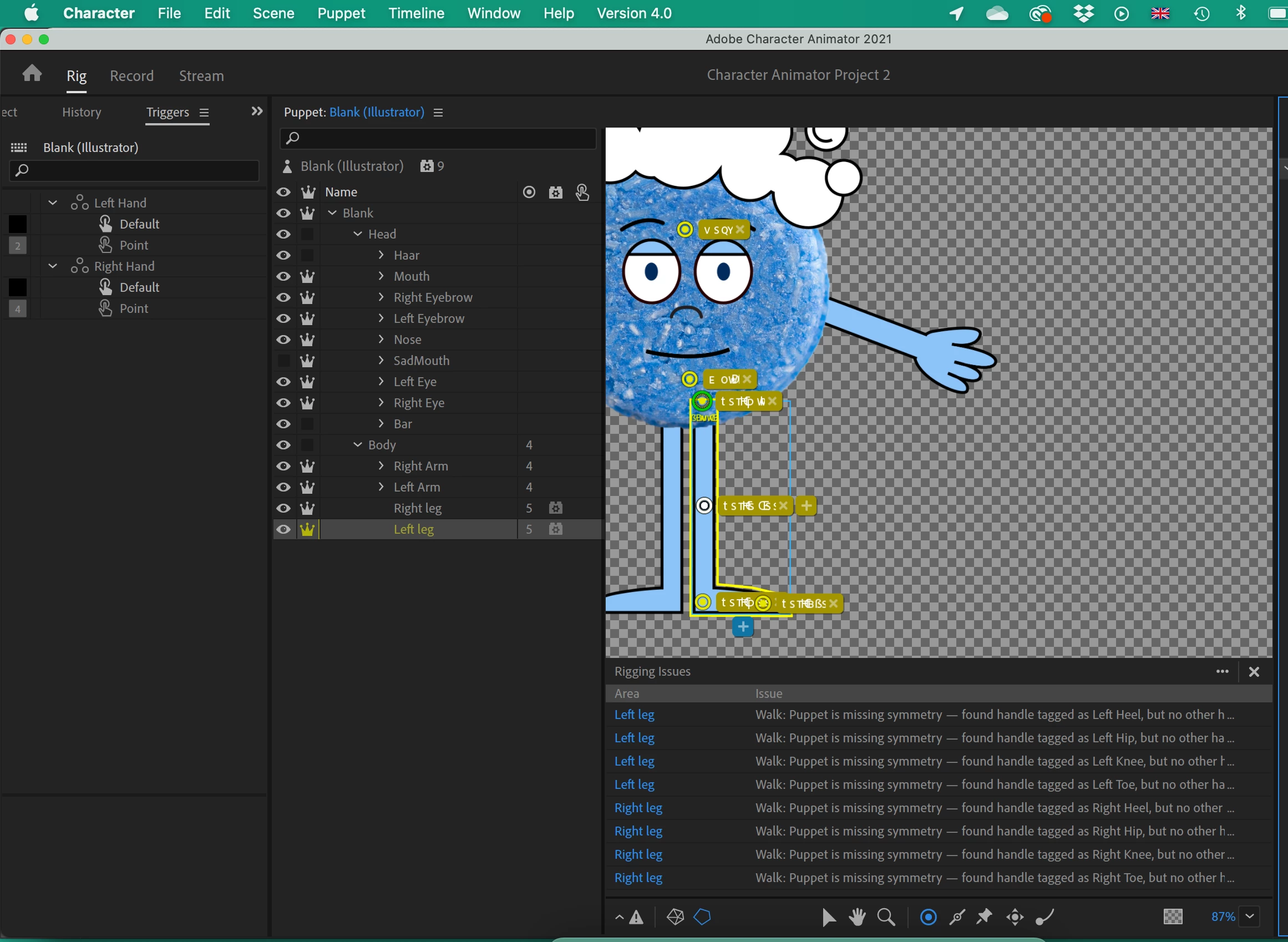Click the Right leg link in Rigging Issues
The height and width of the screenshot is (942, 1288).
coord(638,808)
